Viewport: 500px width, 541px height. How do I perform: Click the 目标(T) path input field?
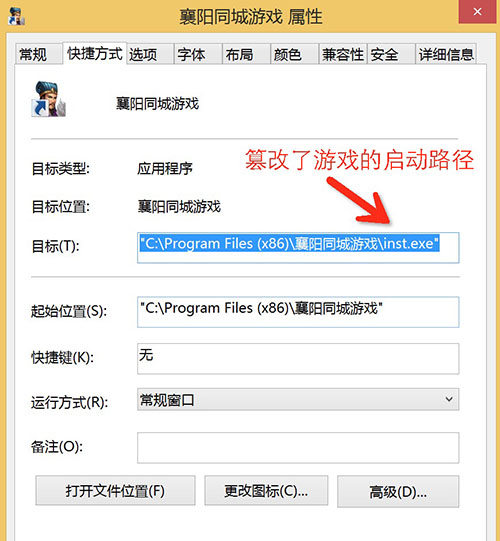click(298, 248)
